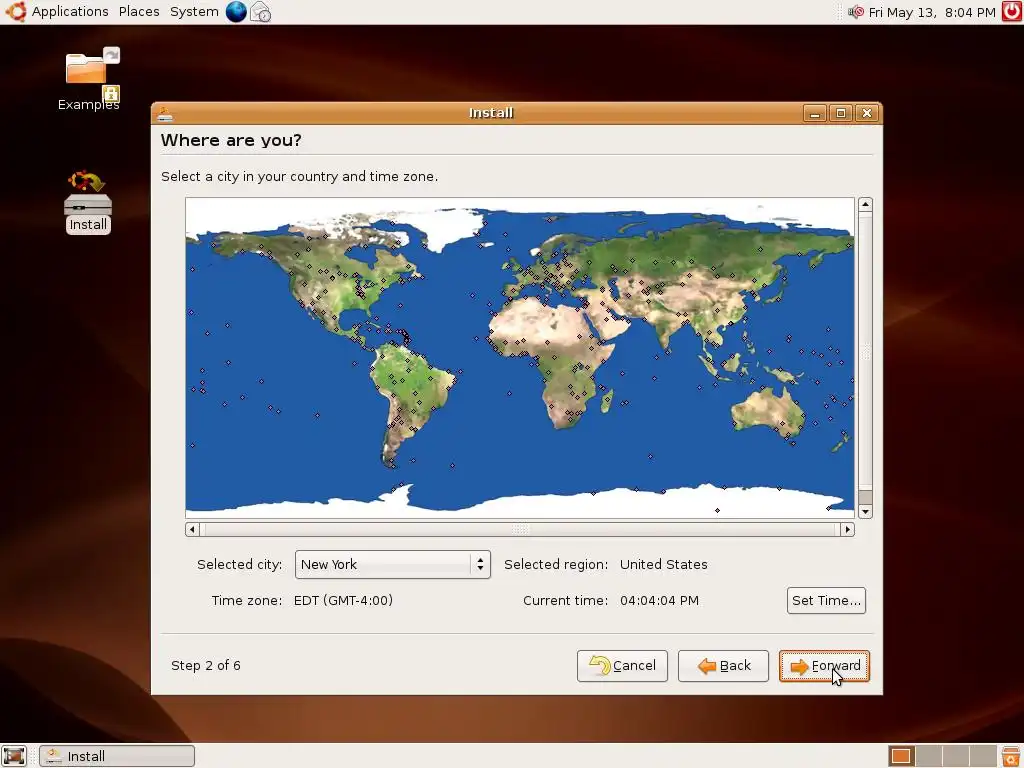
Task: Click the map scroll left arrow
Action: [x=192, y=529]
